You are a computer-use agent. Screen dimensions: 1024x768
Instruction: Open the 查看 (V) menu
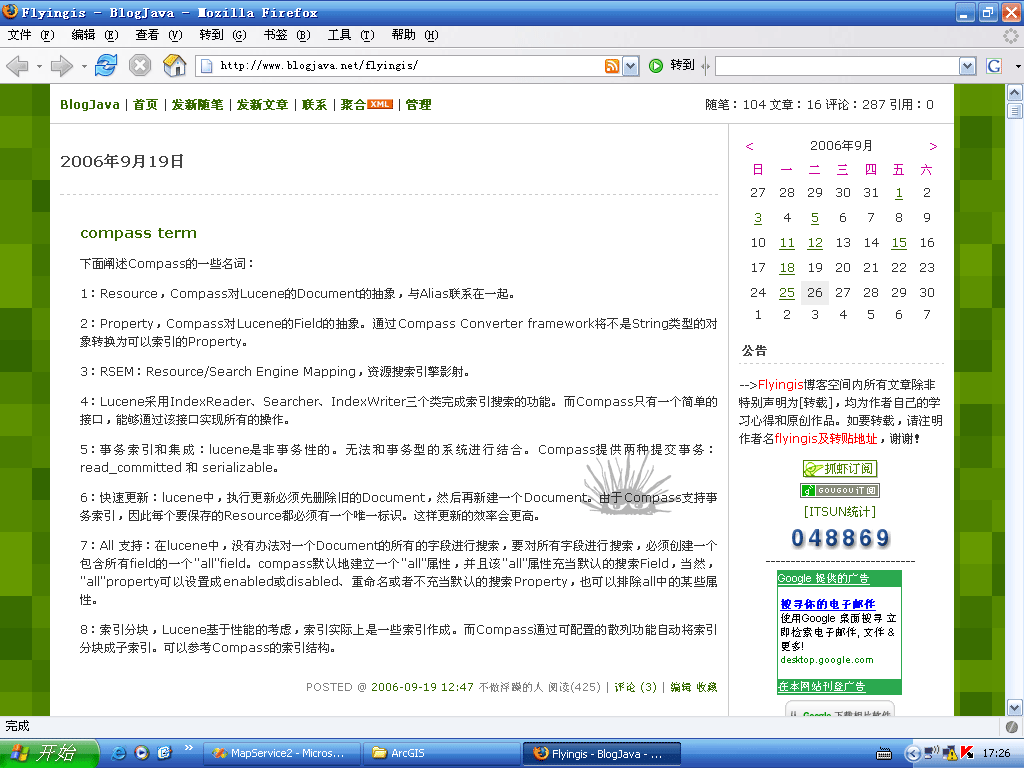click(x=159, y=35)
